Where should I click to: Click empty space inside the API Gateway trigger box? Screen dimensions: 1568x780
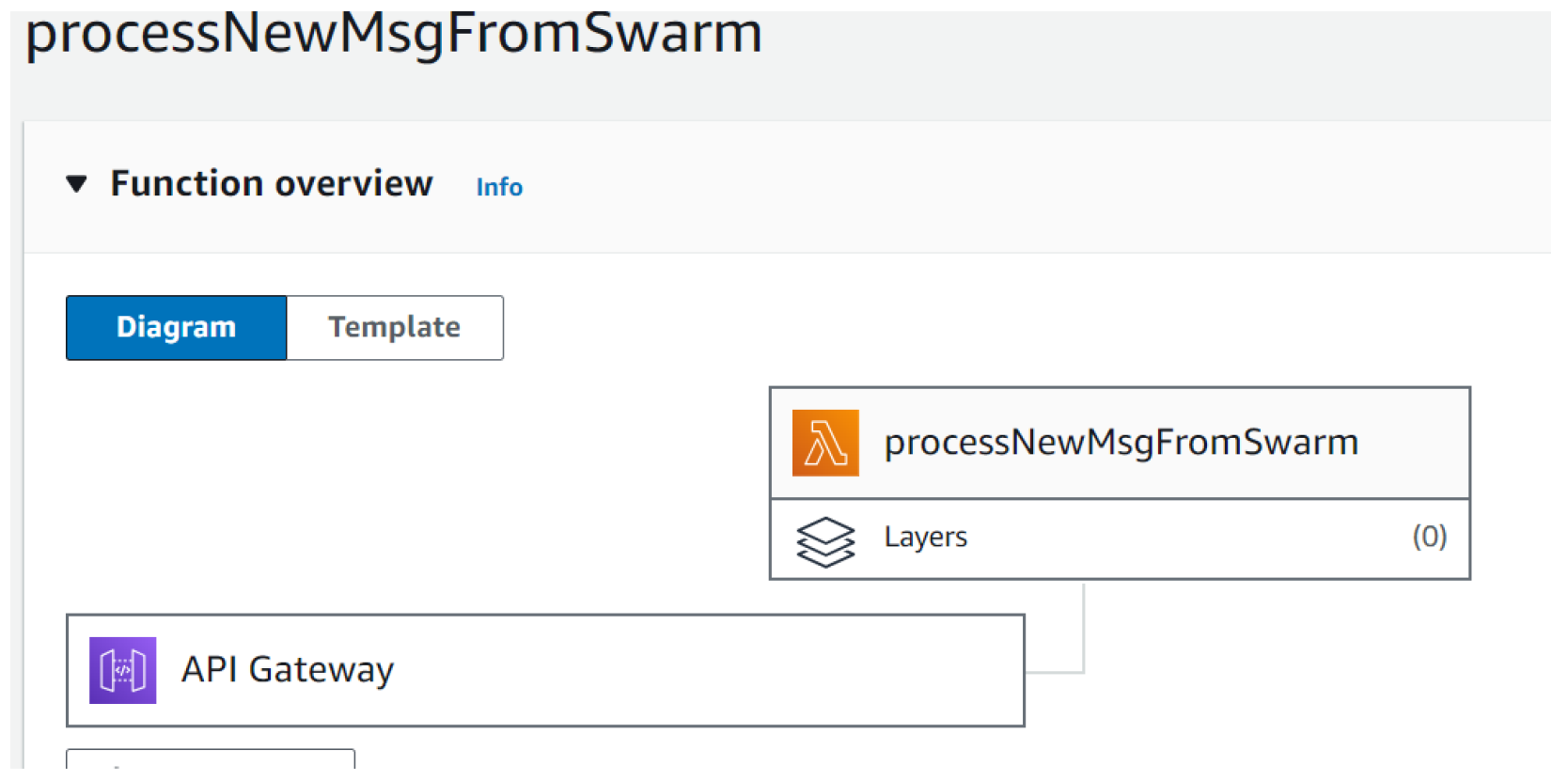(705, 670)
